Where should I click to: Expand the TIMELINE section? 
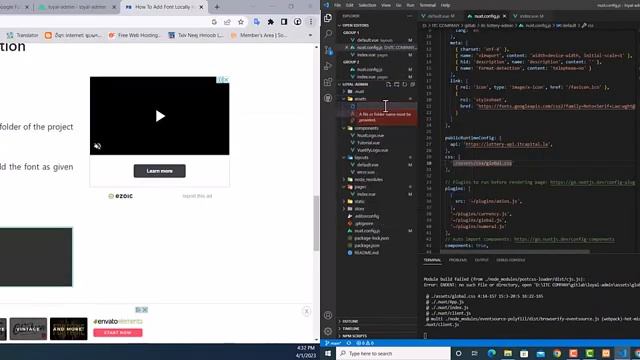350,329
